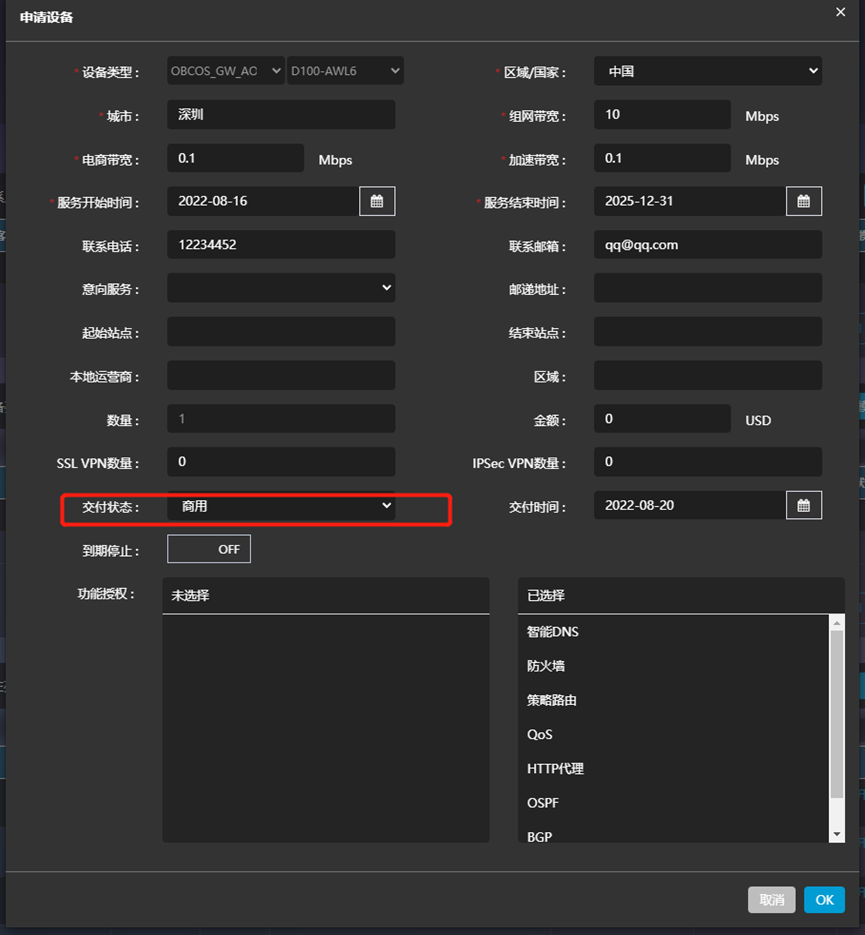Close the 申请设备 dialog with X
This screenshot has height=935, width=865.
840,12
